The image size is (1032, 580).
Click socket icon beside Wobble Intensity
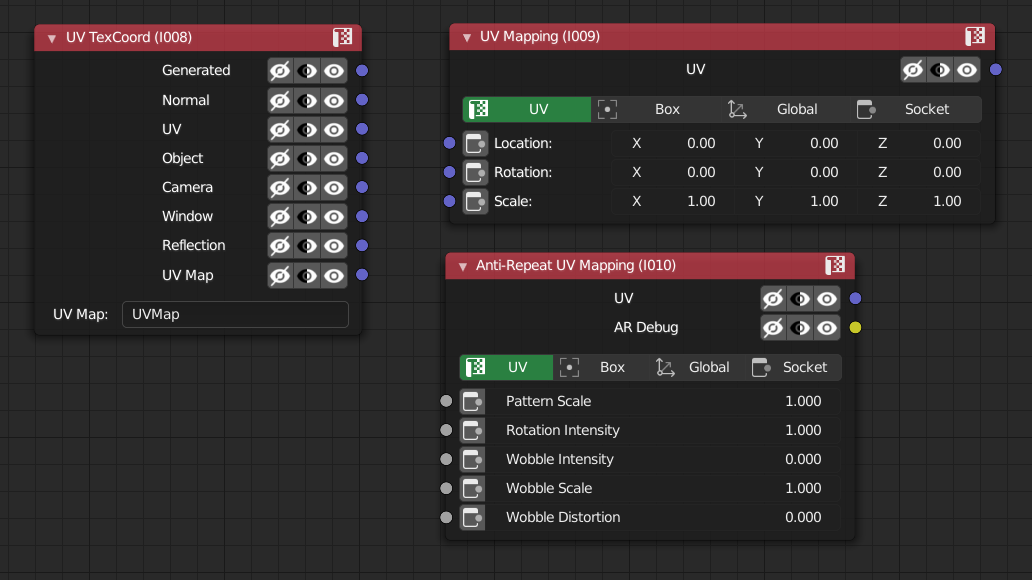pyautogui.click(x=473, y=460)
